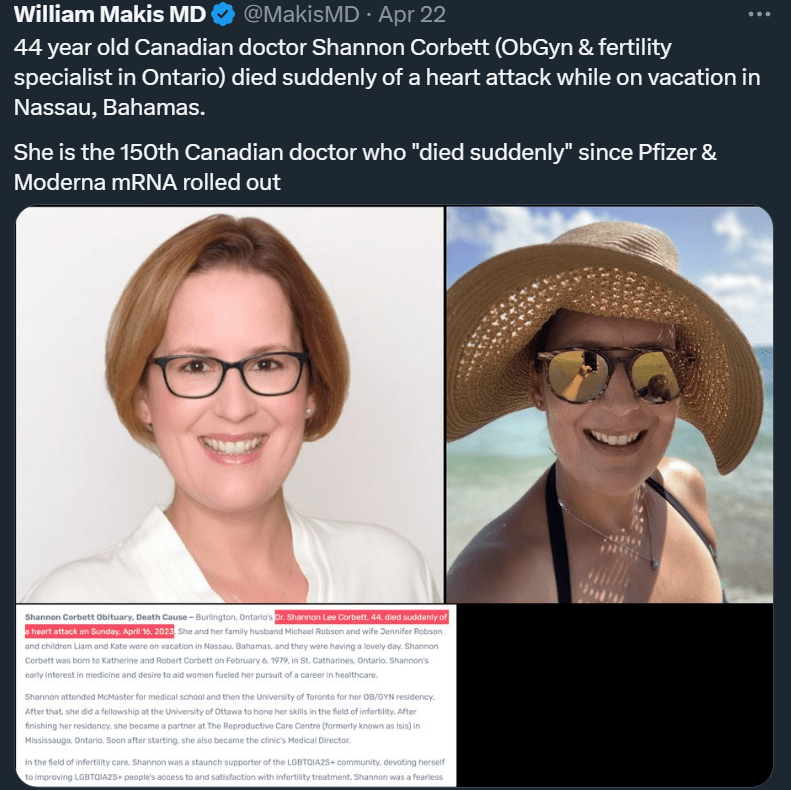Open the obituary text screenshot image
Screen dimensions: 791x790
(236, 695)
